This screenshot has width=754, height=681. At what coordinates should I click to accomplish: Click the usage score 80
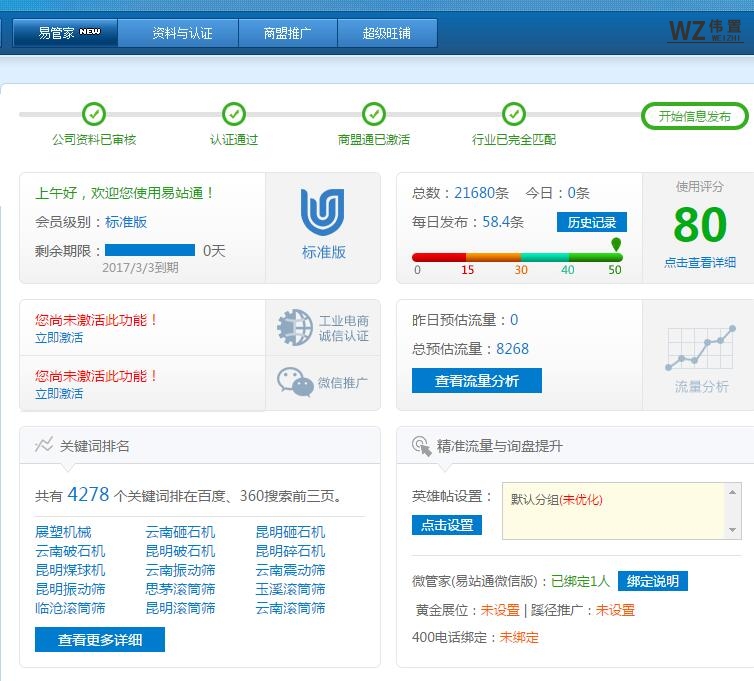700,225
